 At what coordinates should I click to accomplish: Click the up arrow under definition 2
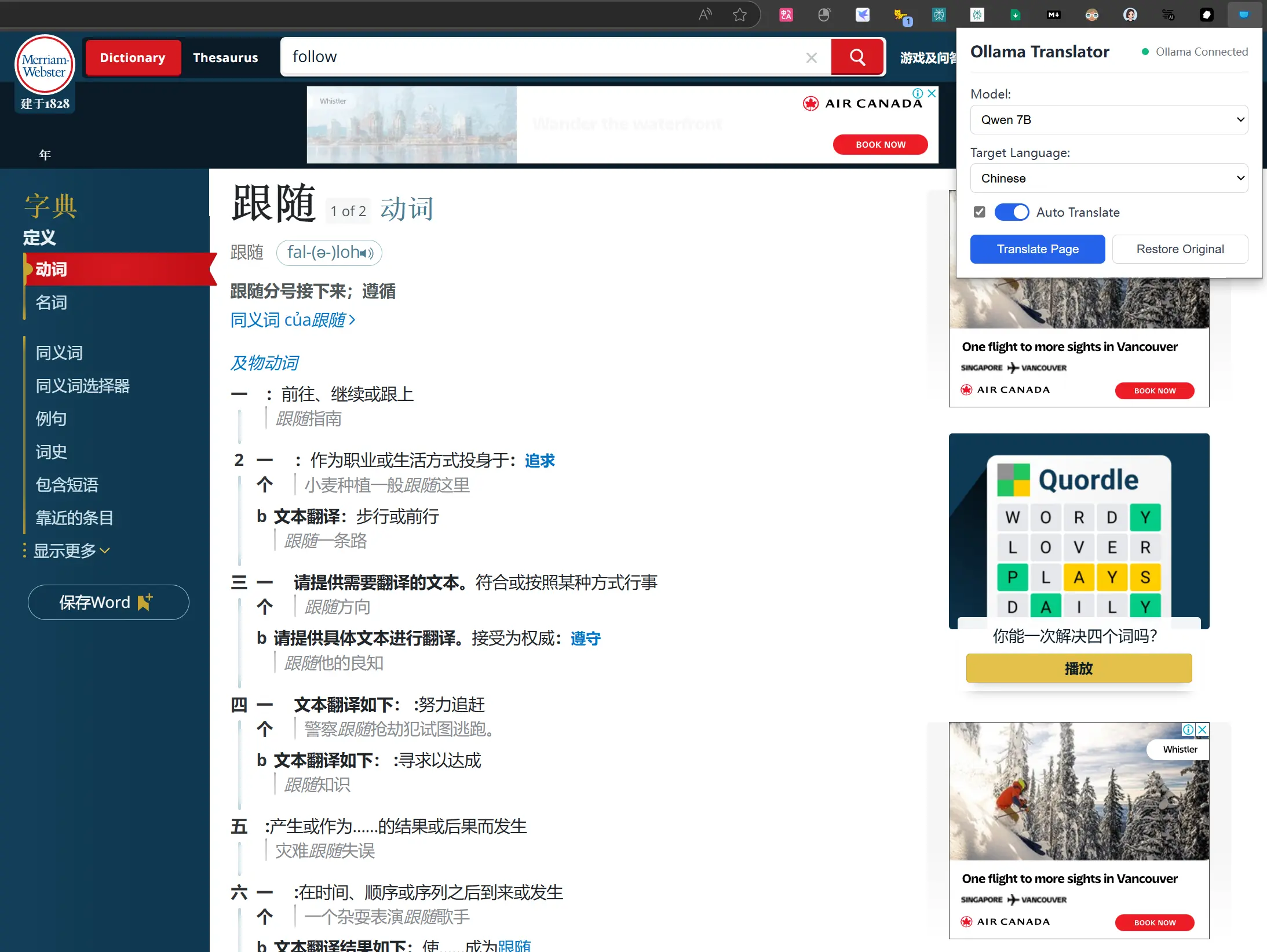[265, 484]
